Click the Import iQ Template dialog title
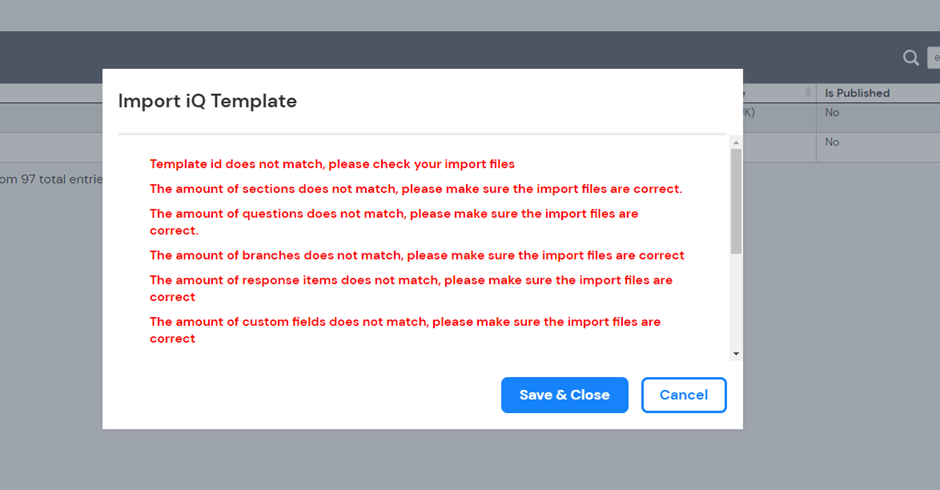 click(x=207, y=101)
